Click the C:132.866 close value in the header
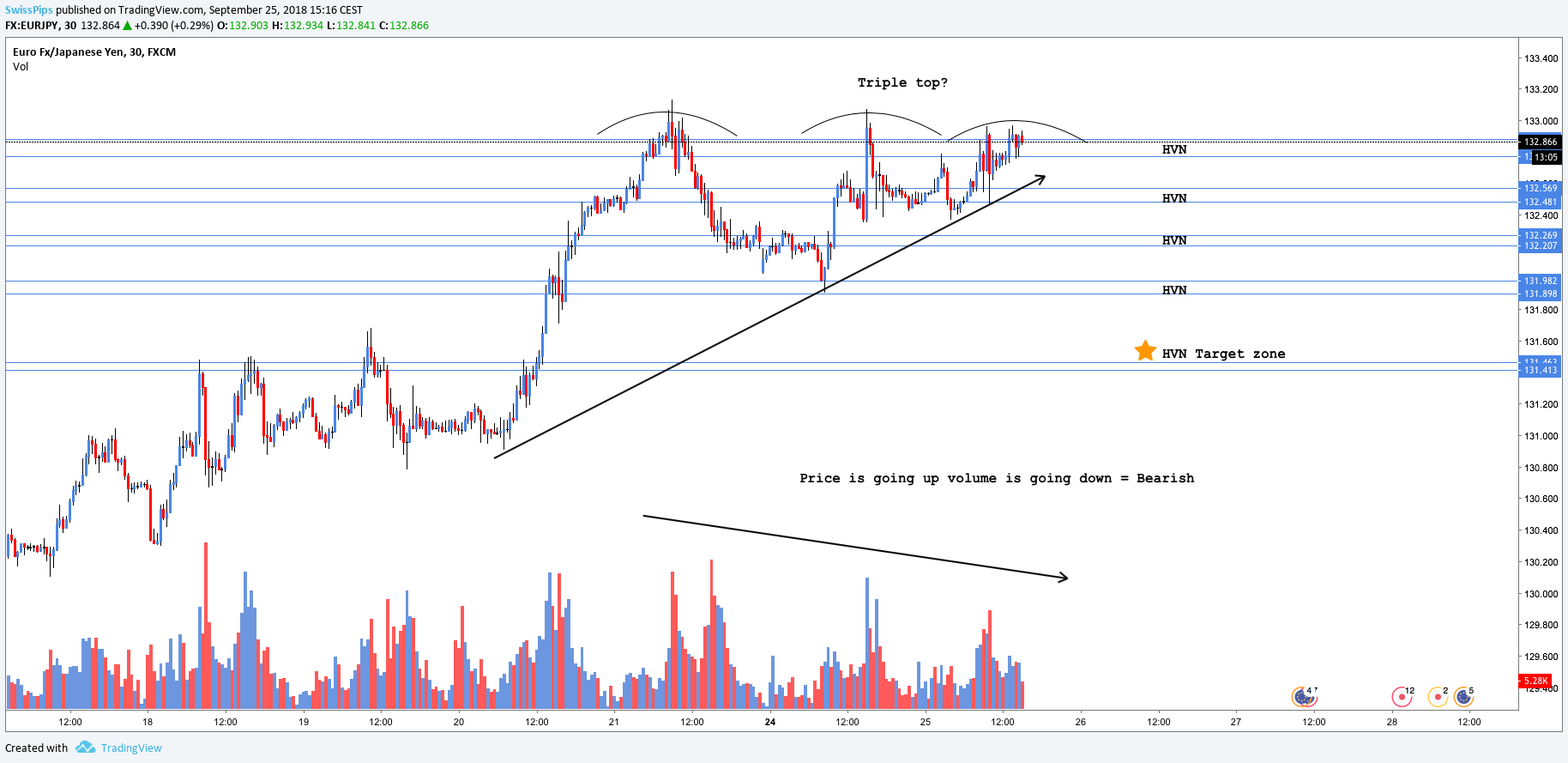This screenshot has width=1568, height=763. pos(404,26)
